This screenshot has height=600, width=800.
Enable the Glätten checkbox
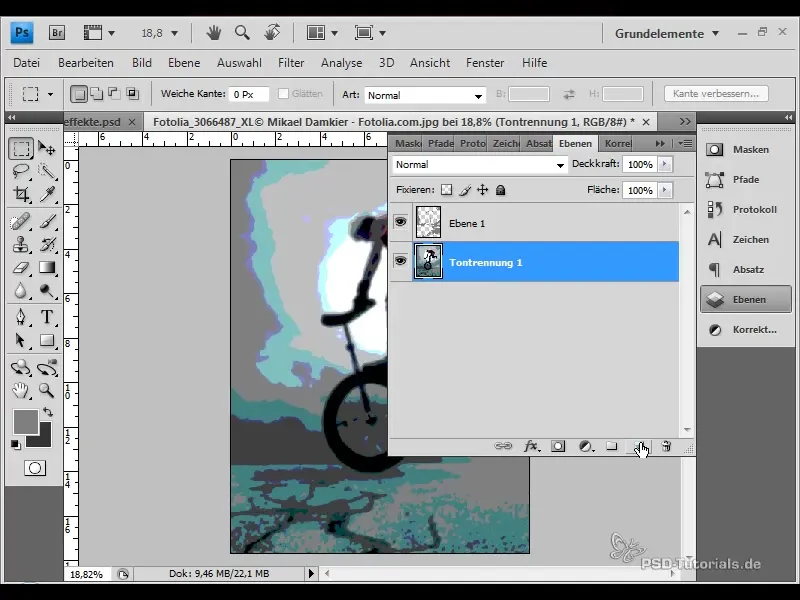click(x=283, y=94)
